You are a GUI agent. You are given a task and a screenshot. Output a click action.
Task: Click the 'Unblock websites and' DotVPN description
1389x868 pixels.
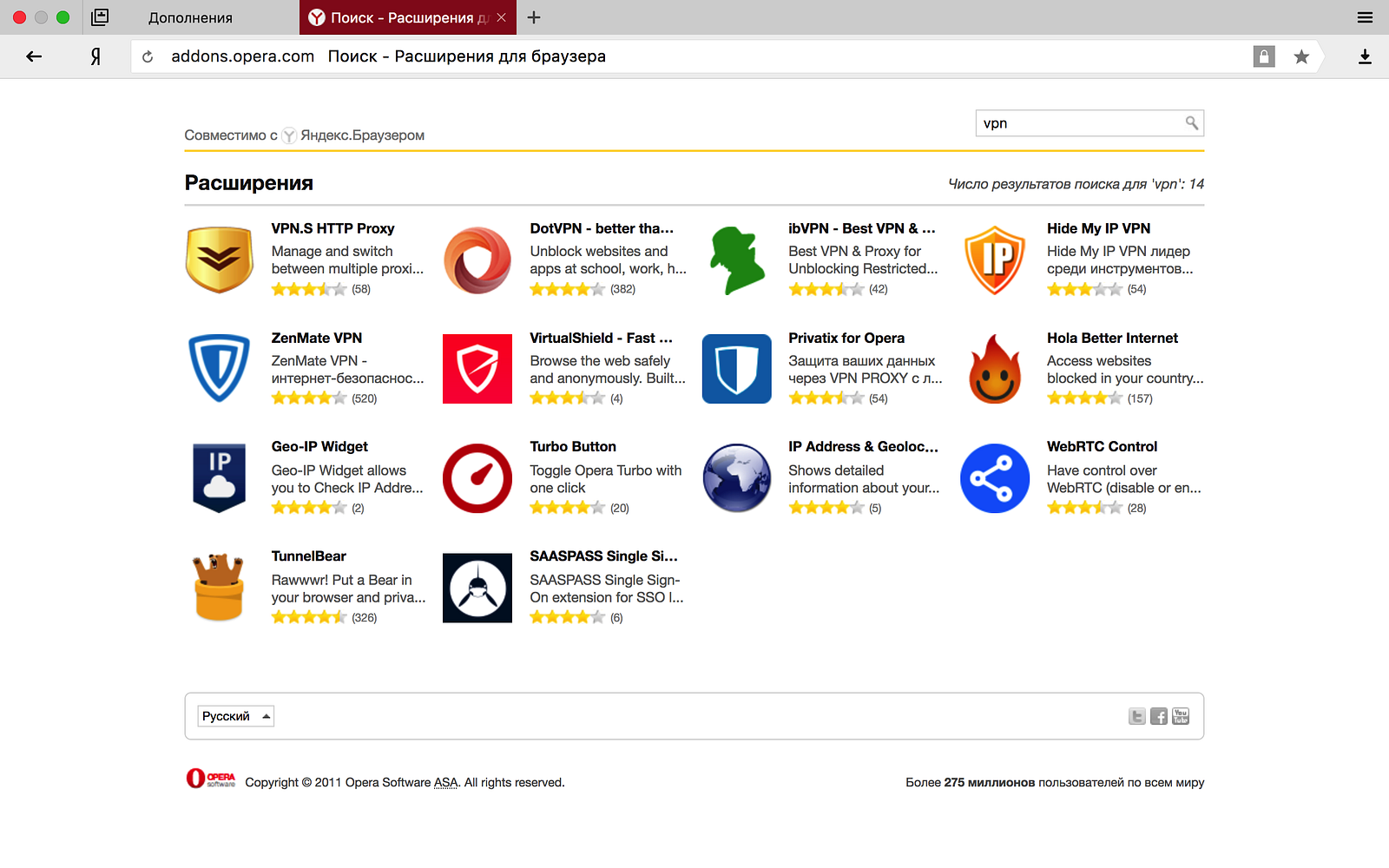click(x=599, y=251)
